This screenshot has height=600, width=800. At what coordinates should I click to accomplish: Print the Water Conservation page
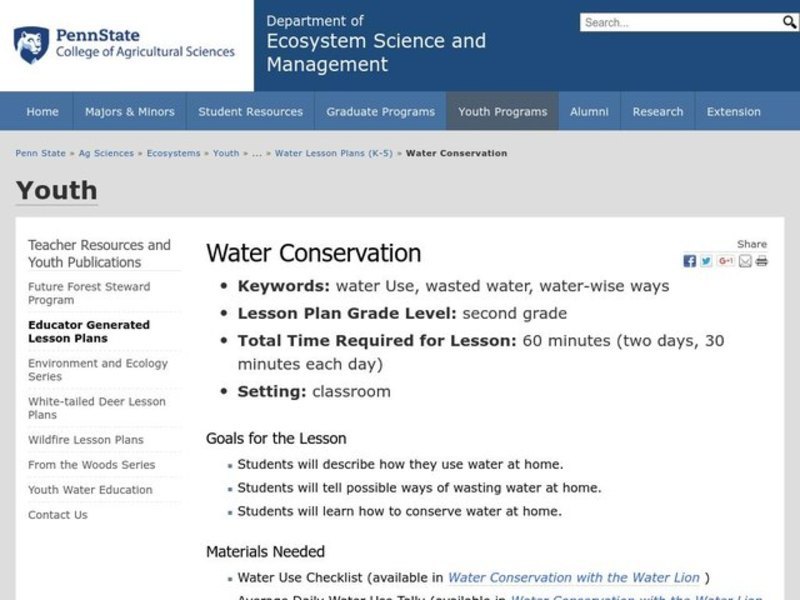(x=762, y=261)
